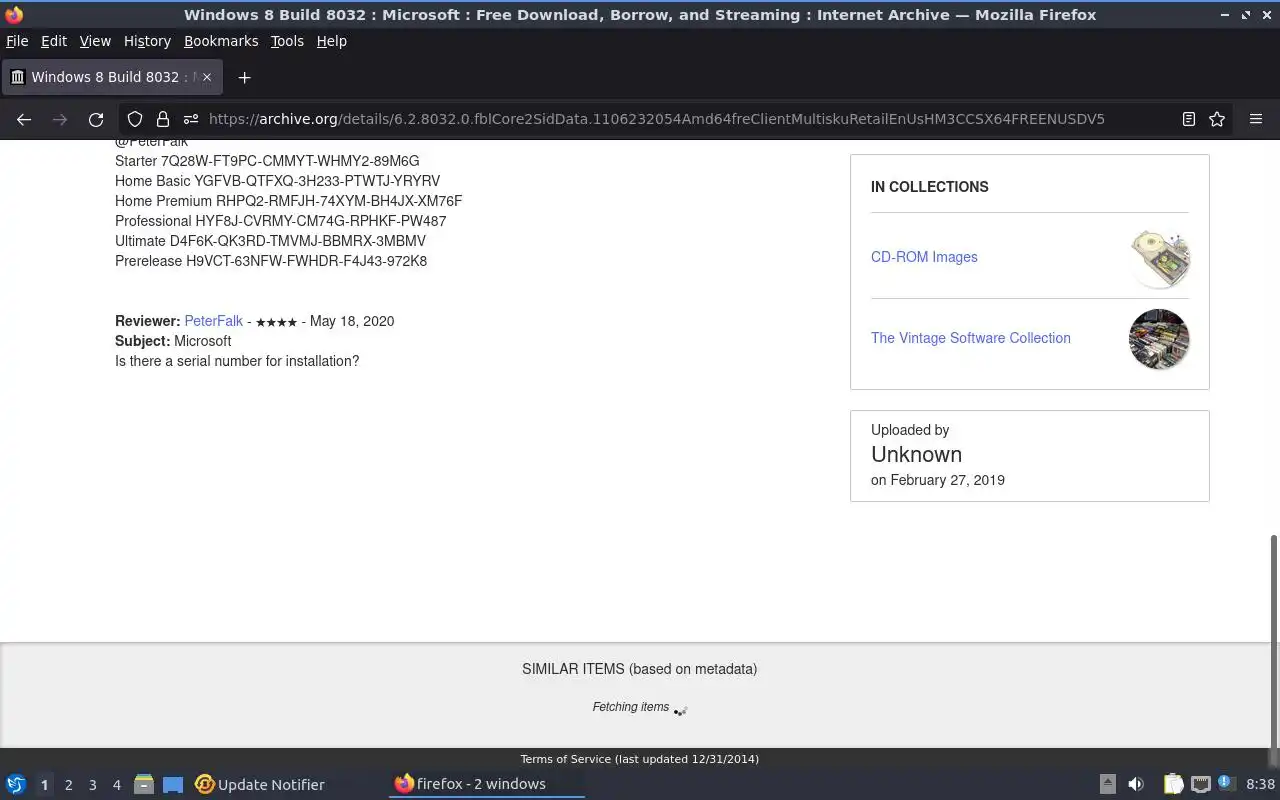The height and width of the screenshot is (800, 1280).
Task: Reload the current page
Action: (x=96, y=119)
